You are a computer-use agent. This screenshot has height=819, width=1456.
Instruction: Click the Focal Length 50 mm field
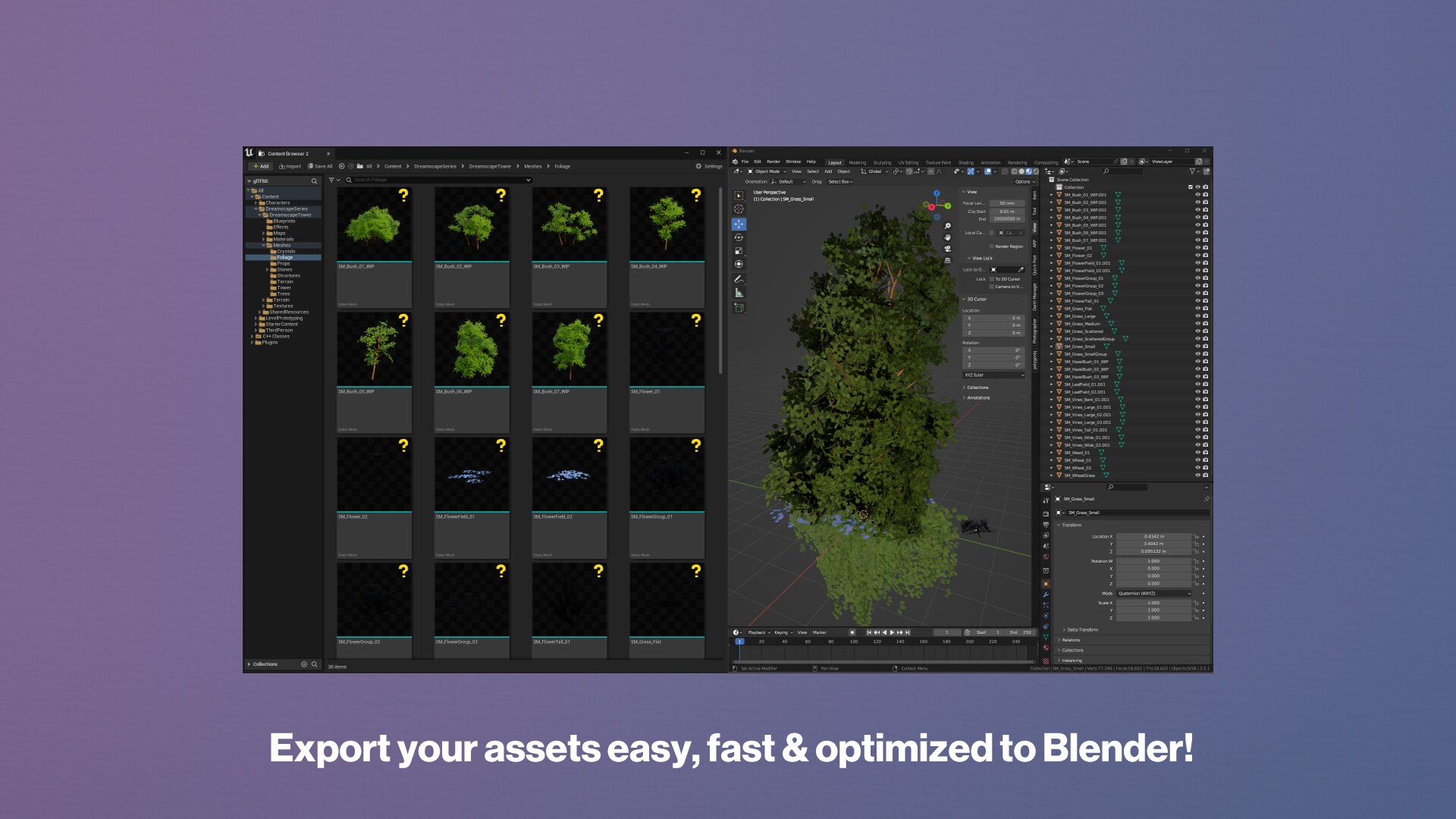tap(1007, 203)
